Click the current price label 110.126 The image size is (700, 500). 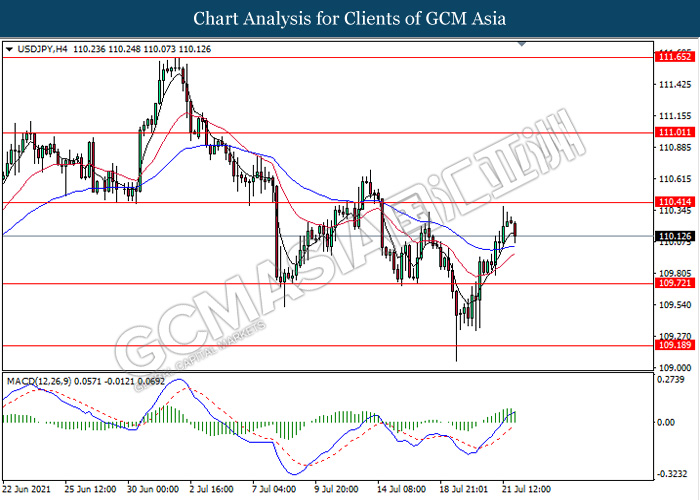[675, 236]
